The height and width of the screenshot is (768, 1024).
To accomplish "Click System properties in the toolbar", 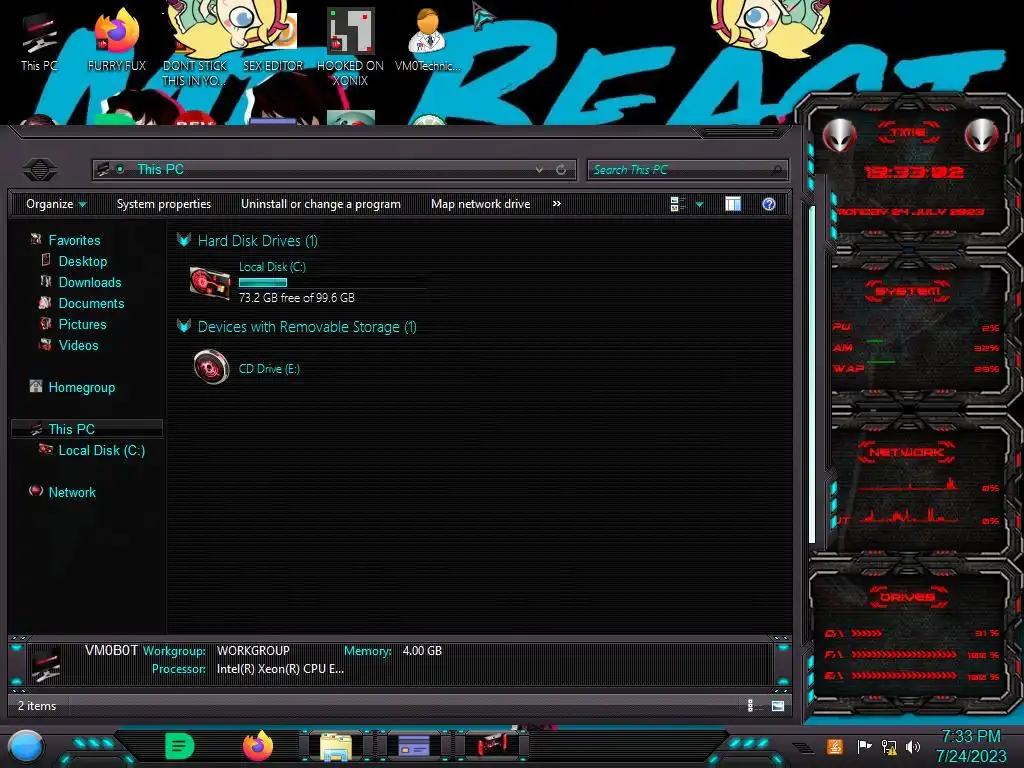I will tap(164, 204).
